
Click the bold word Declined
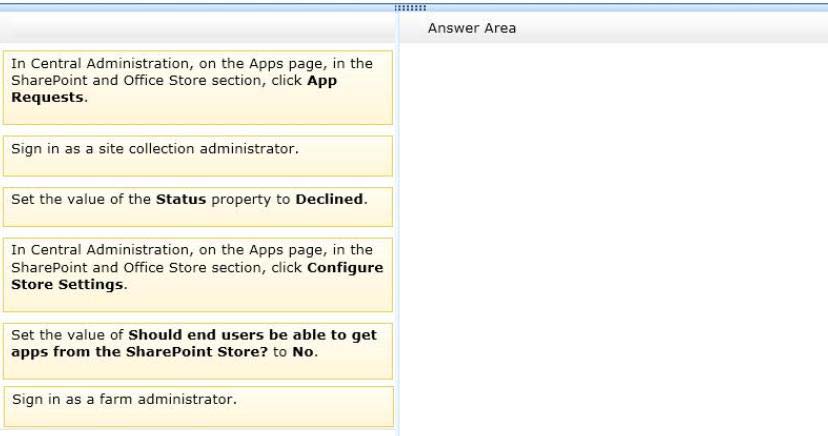coord(329,200)
